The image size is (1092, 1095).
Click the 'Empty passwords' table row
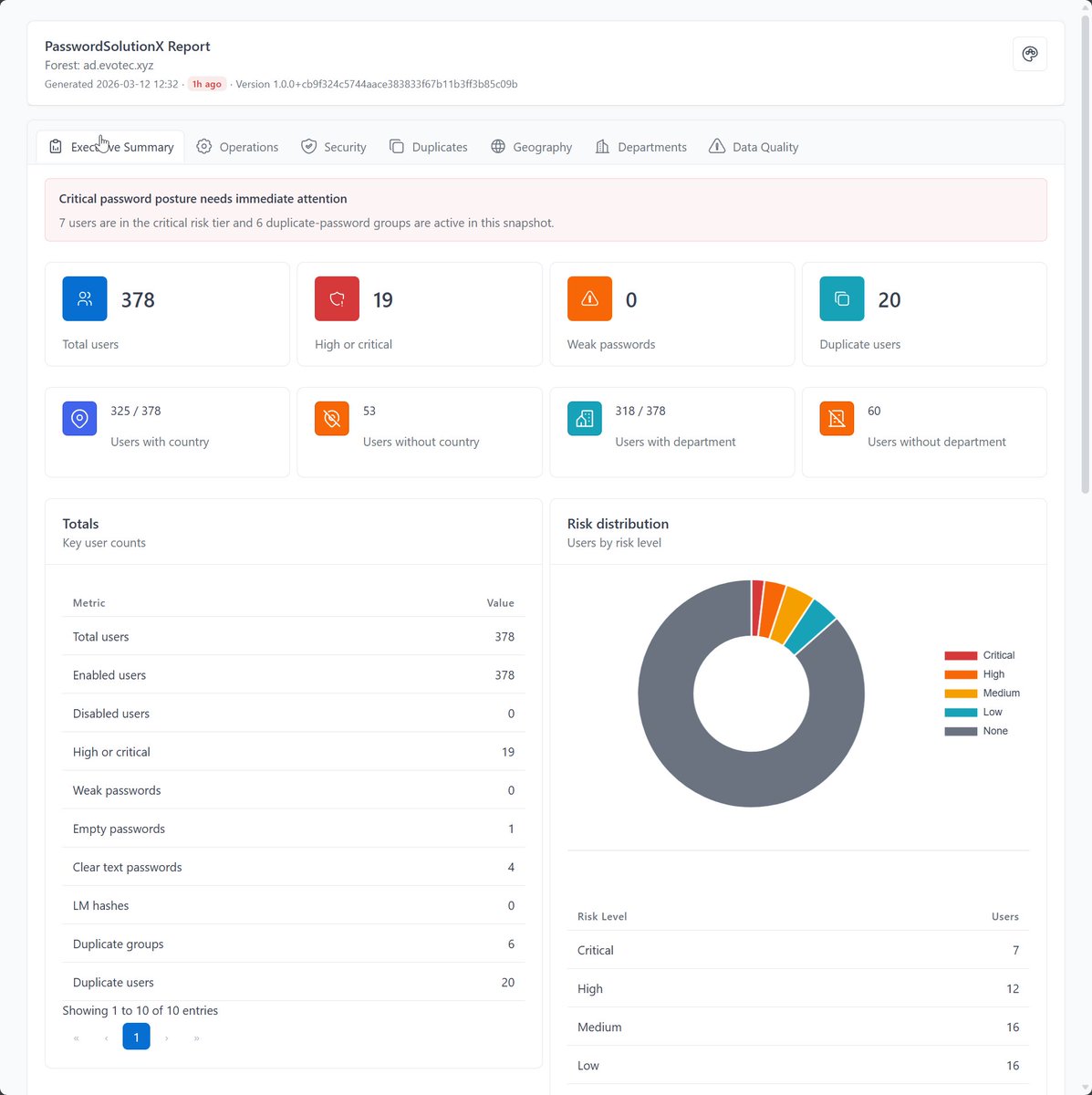(x=294, y=829)
